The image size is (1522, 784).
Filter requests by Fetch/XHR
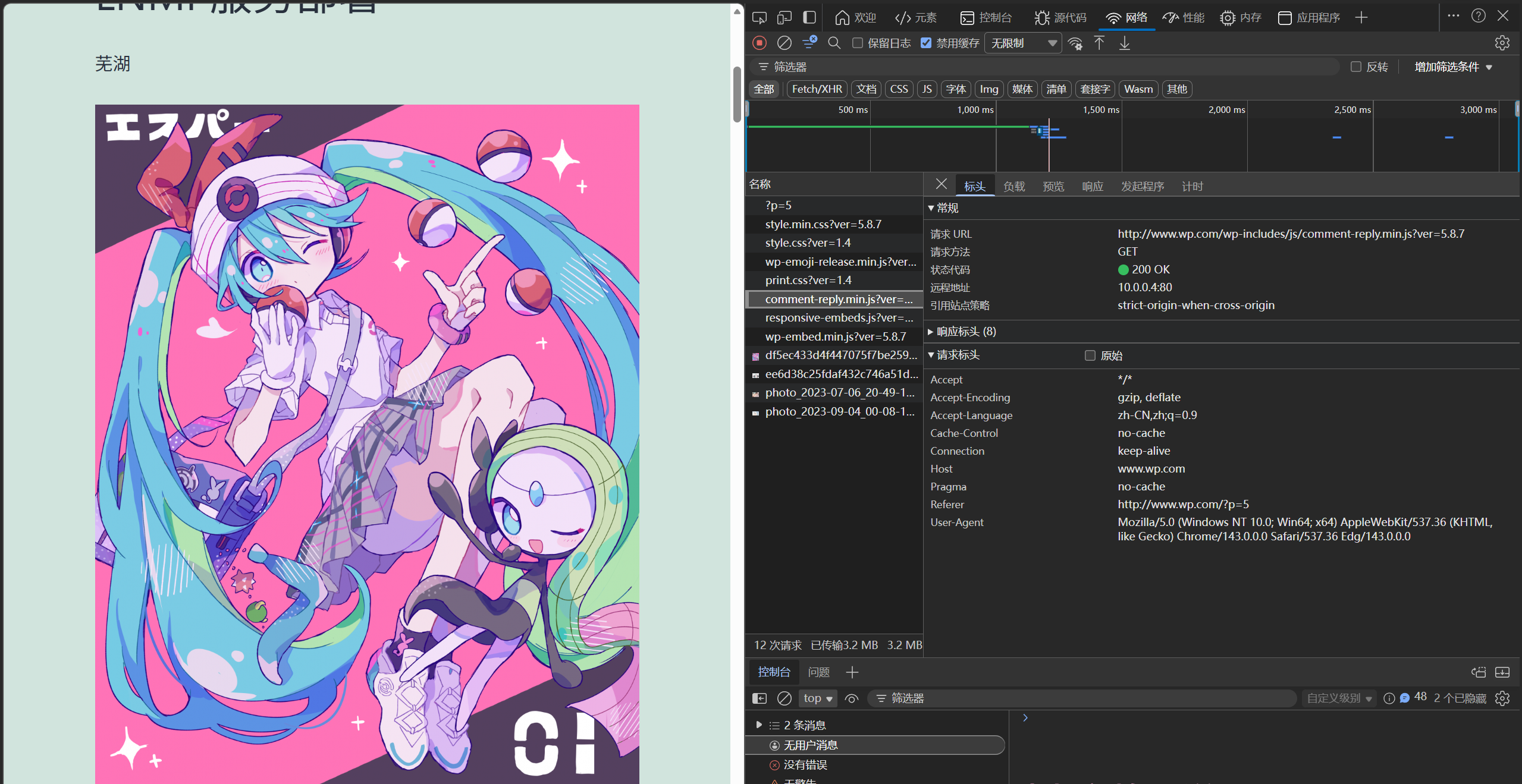coord(817,89)
